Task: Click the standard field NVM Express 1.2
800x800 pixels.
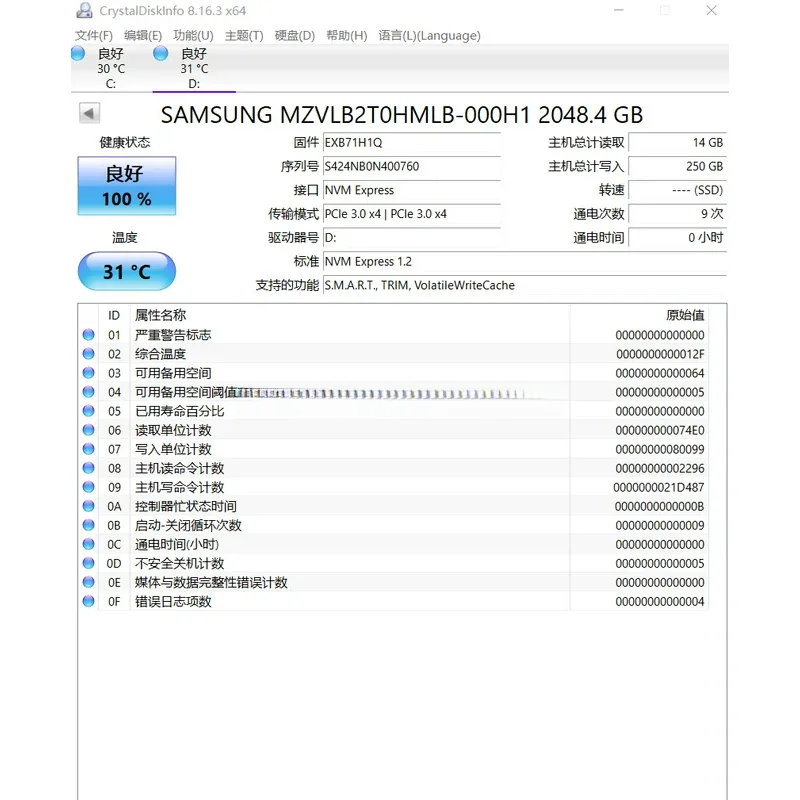Action: (x=524, y=261)
